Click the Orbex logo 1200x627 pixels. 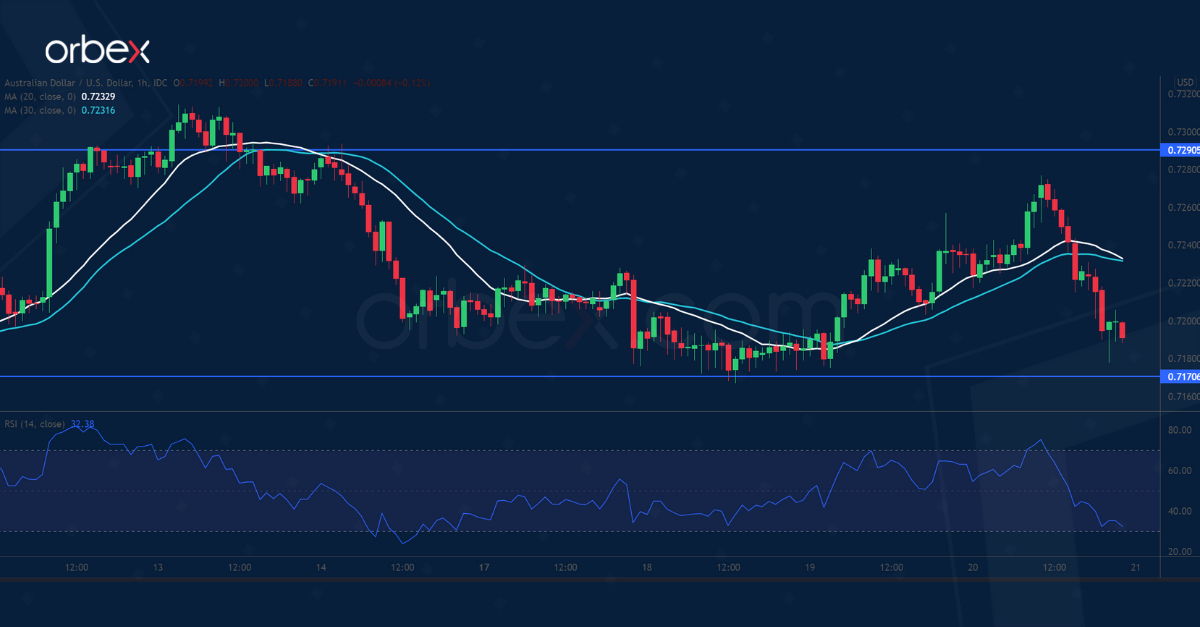[100, 46]
